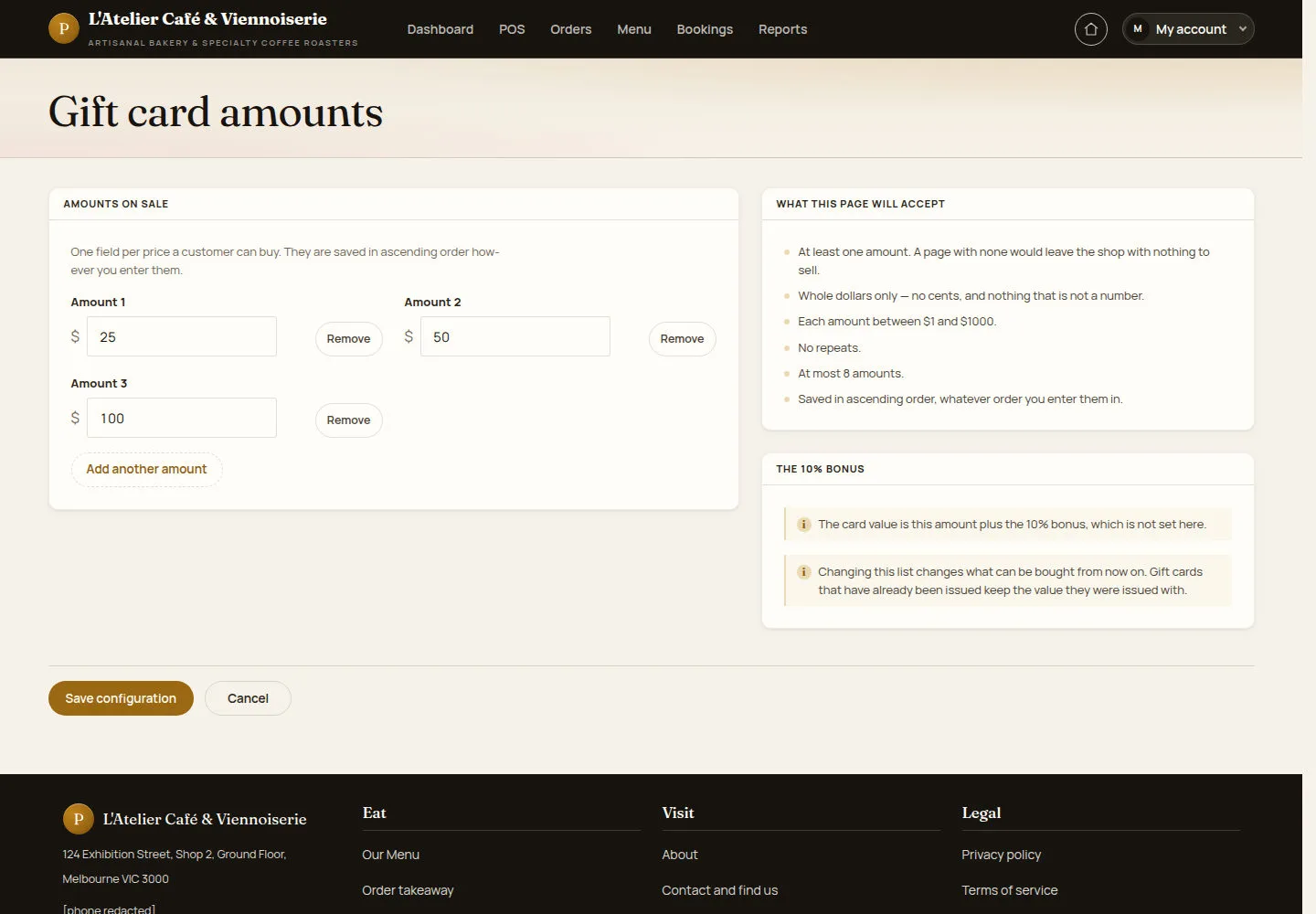Expand the My account dropdown

1188,29
